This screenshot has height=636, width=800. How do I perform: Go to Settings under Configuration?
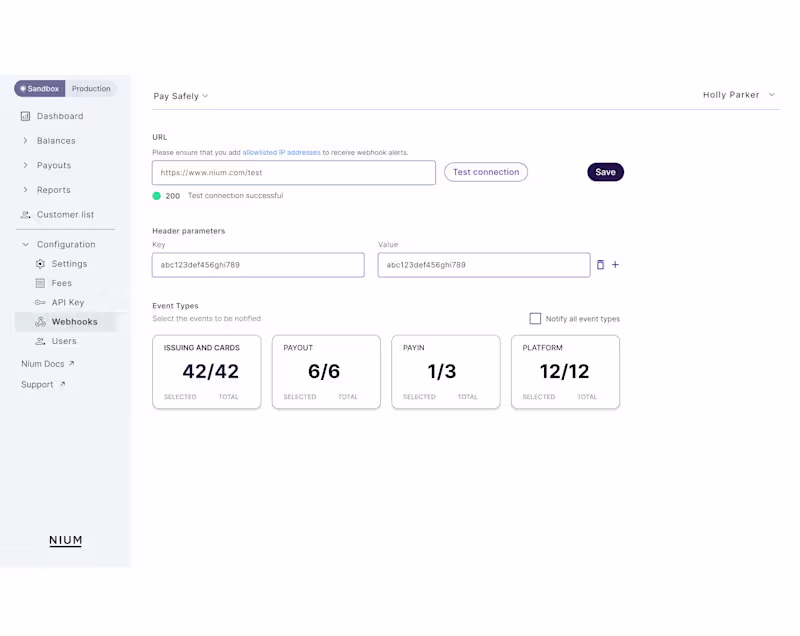tap(69, 264)
